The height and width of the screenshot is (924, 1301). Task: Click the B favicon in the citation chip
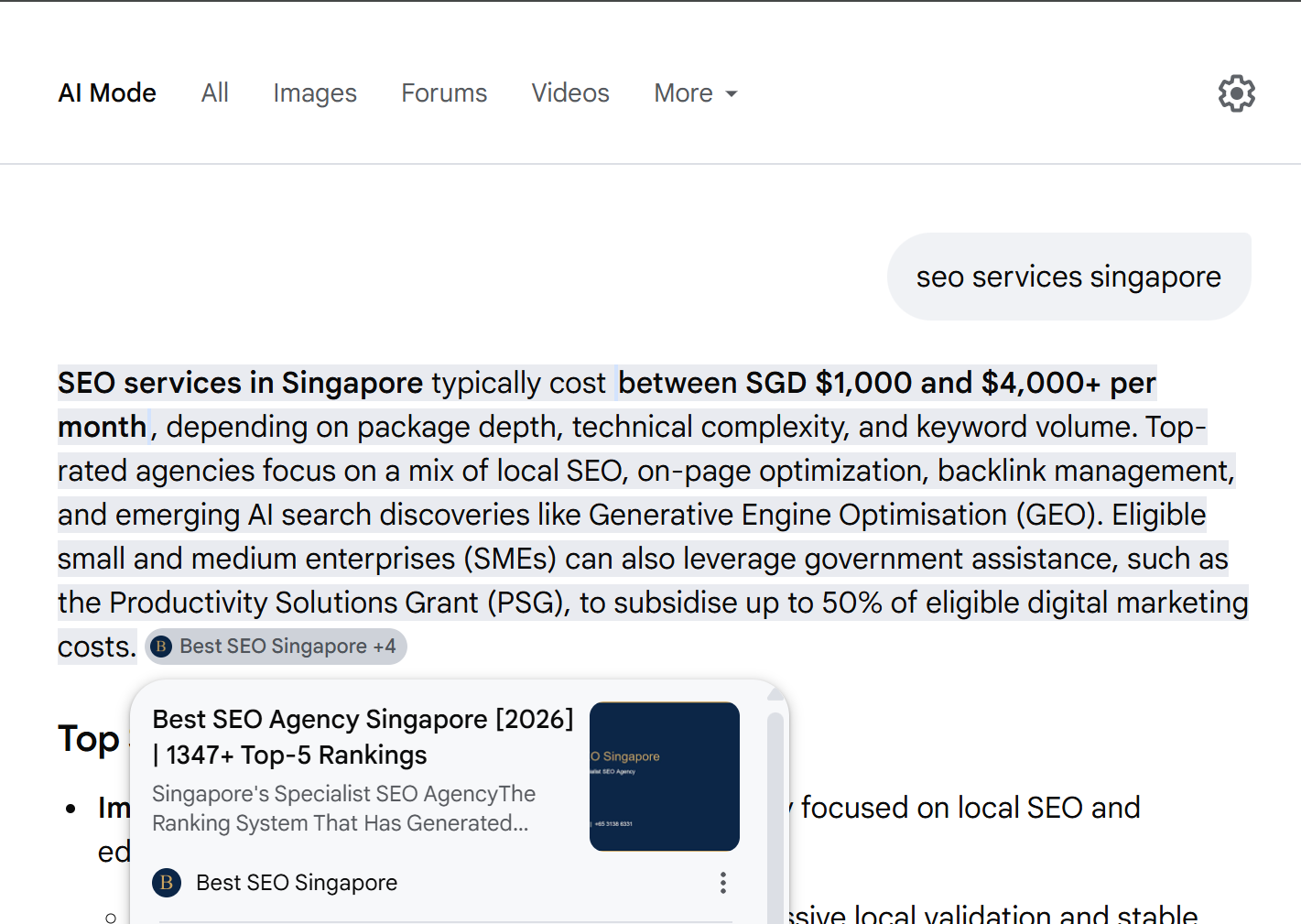161,647
